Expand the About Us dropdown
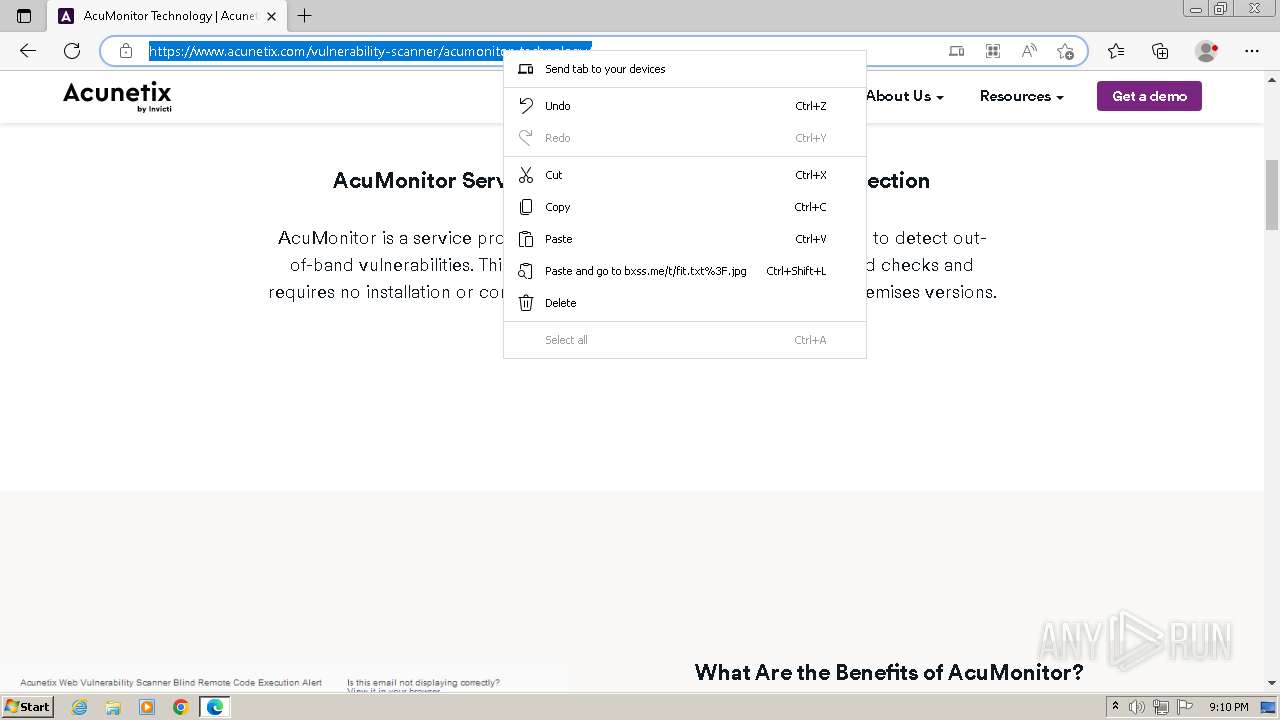Screen dimensions: 1280x720 [904, 96]
